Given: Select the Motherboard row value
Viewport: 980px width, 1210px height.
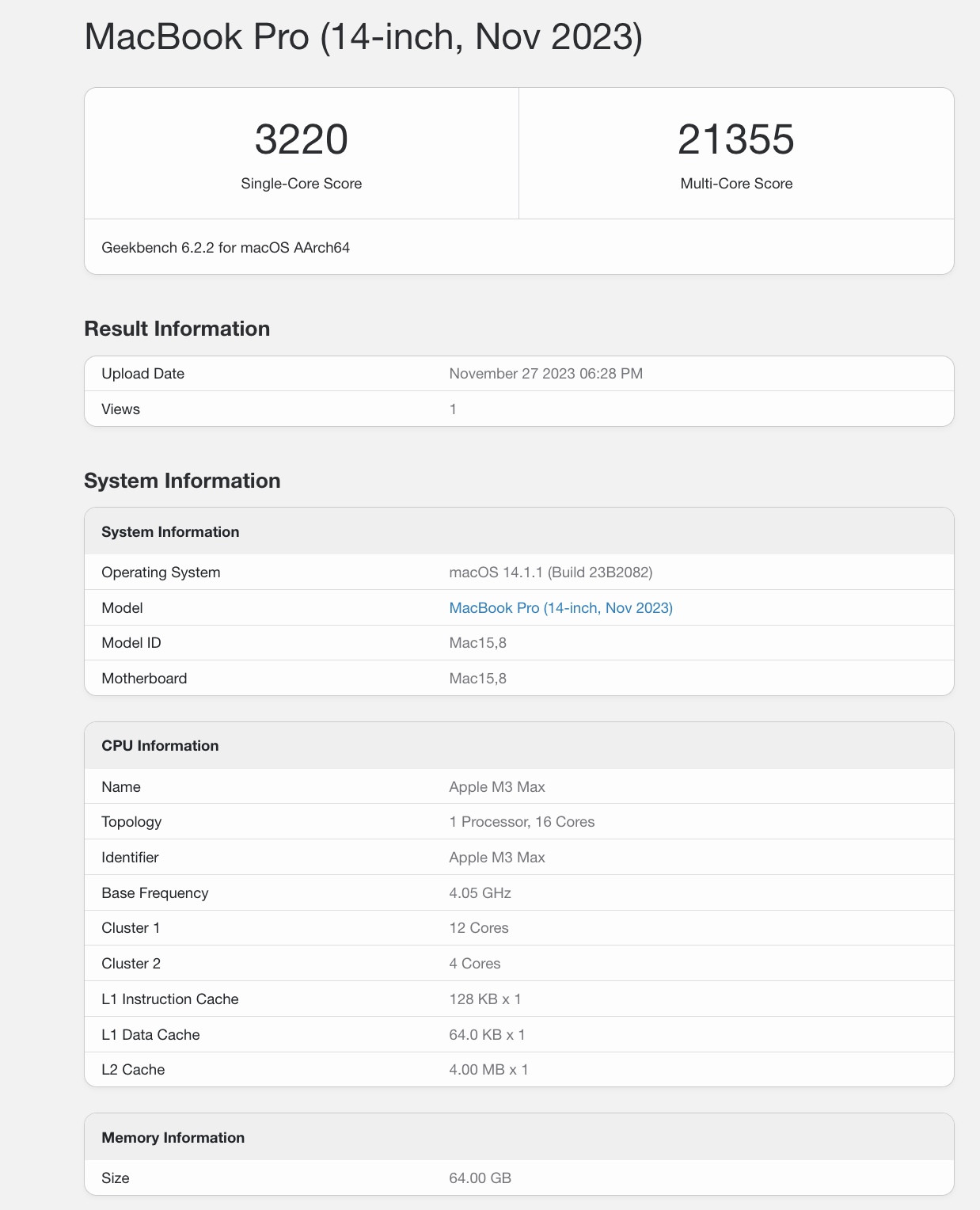Looking at the screenshot, I should [x=479, y=678].
